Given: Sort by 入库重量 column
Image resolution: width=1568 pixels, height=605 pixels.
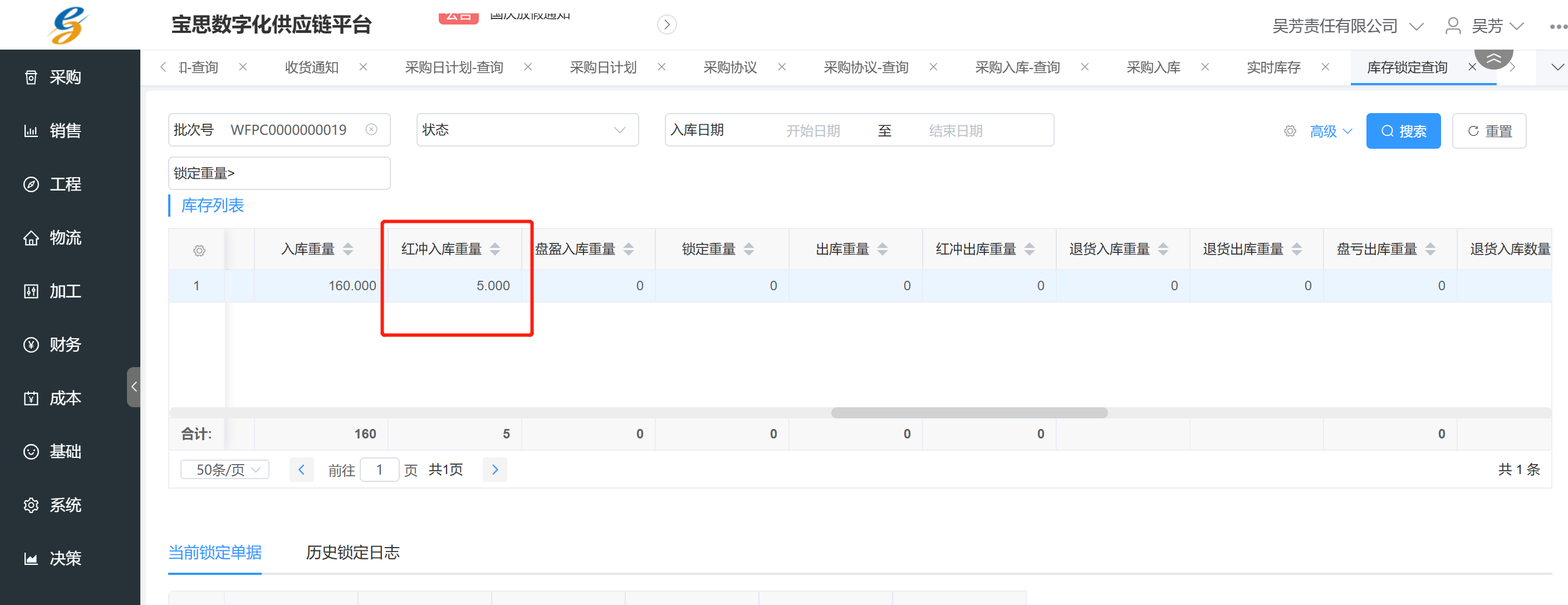Looking at the screenshot, I should tap(348, 249).
